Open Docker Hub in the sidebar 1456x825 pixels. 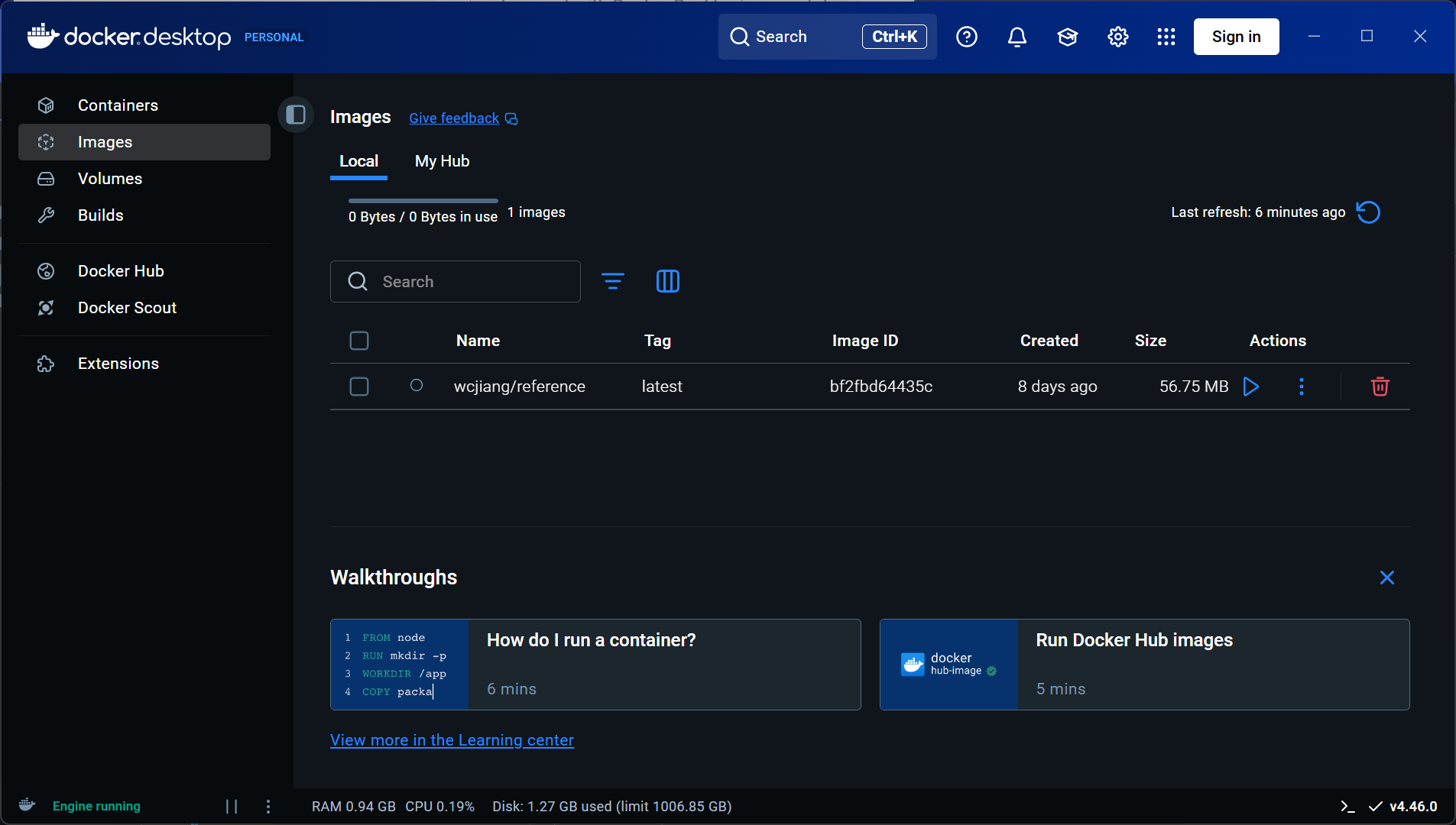click(x=144, y=271)
